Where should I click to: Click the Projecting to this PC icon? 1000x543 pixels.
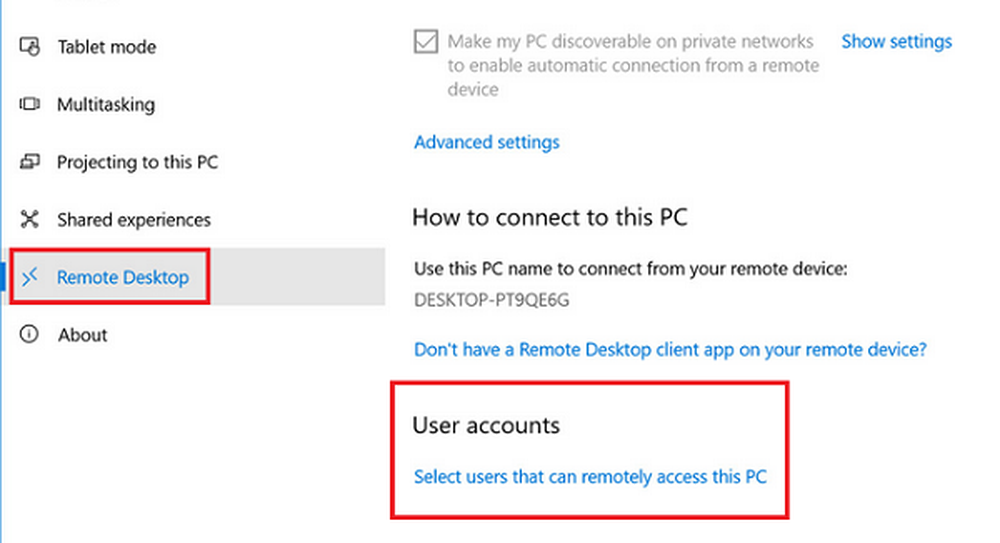pyautogui.click(x=30, y=162)
